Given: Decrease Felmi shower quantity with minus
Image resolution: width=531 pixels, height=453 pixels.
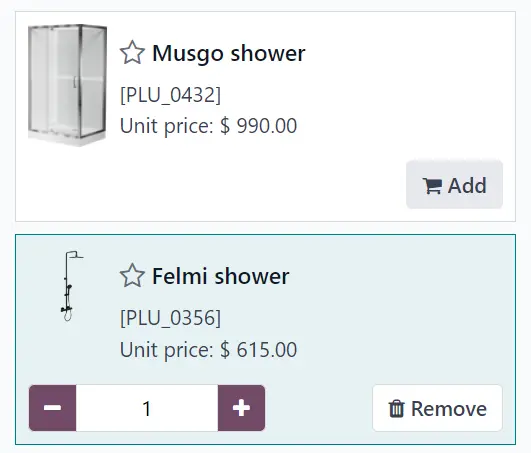Looking at the screenshot, I should (x=52, y=408).
